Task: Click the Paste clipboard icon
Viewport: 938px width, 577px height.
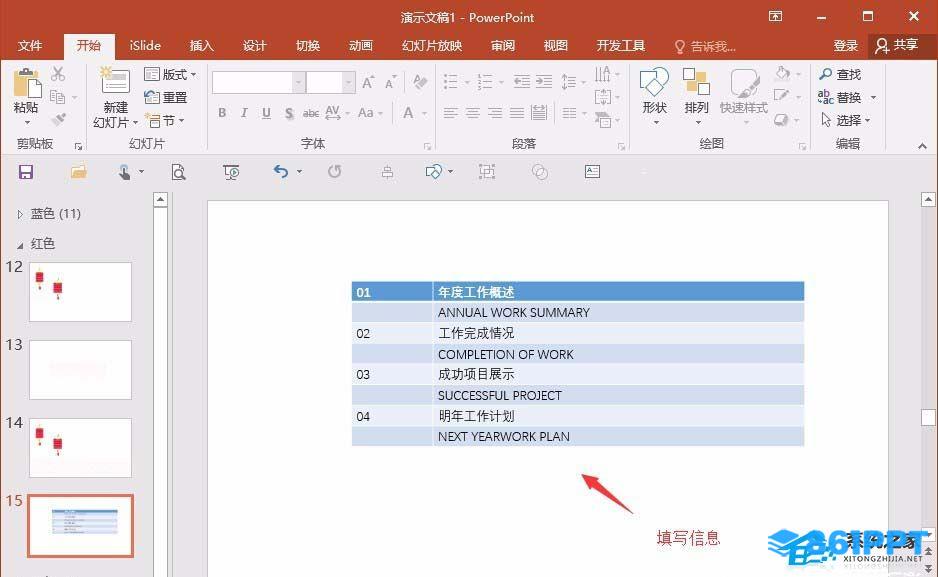Action: (27, 83)
